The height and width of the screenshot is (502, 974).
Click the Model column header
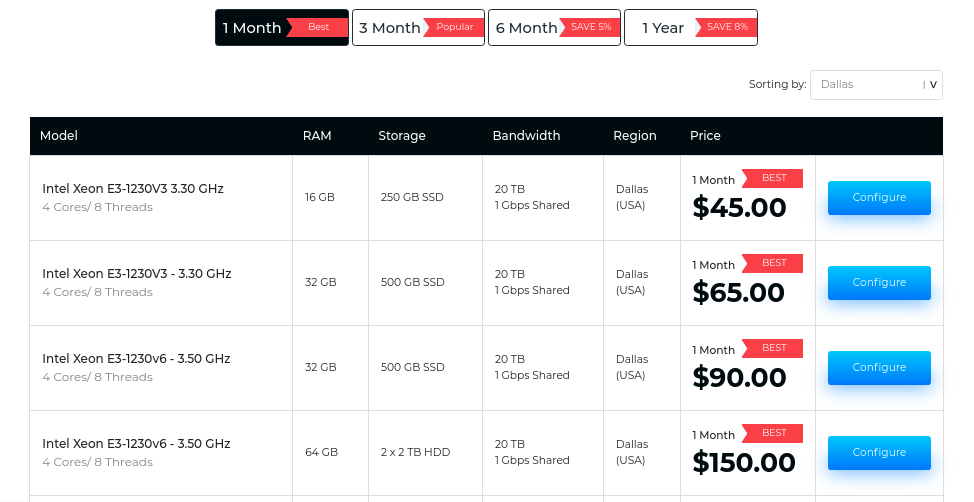coord(58,135)
